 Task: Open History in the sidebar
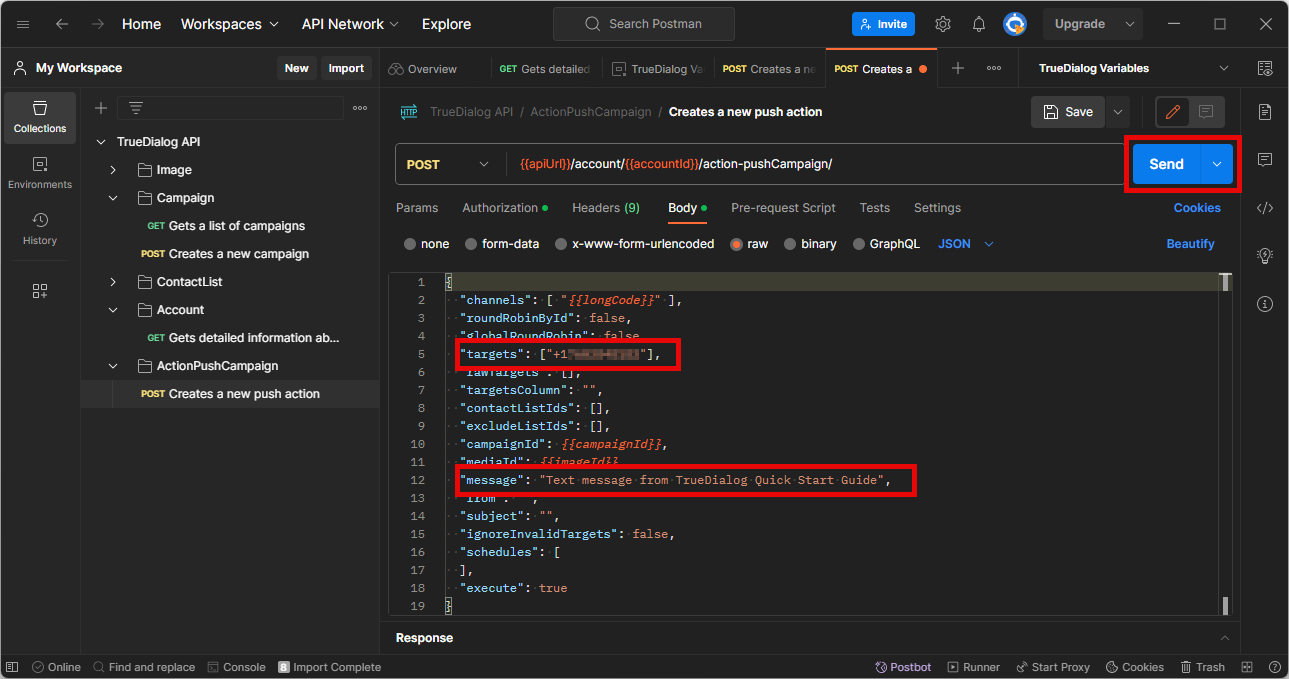click(x=40, y=229)
